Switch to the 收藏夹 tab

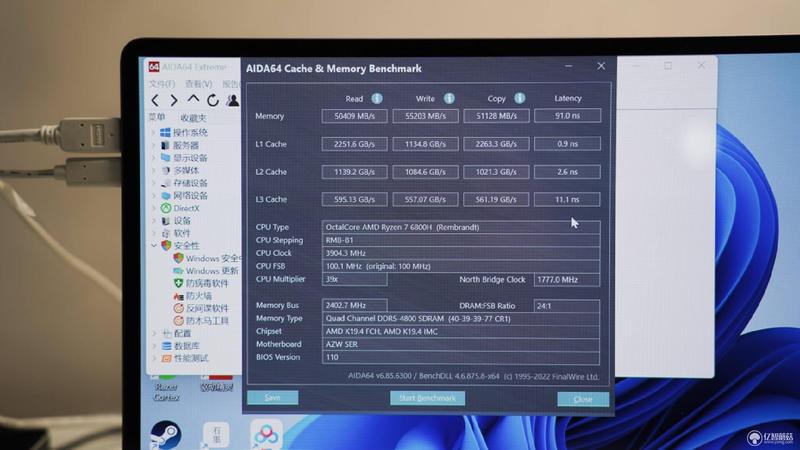(193, 118)
